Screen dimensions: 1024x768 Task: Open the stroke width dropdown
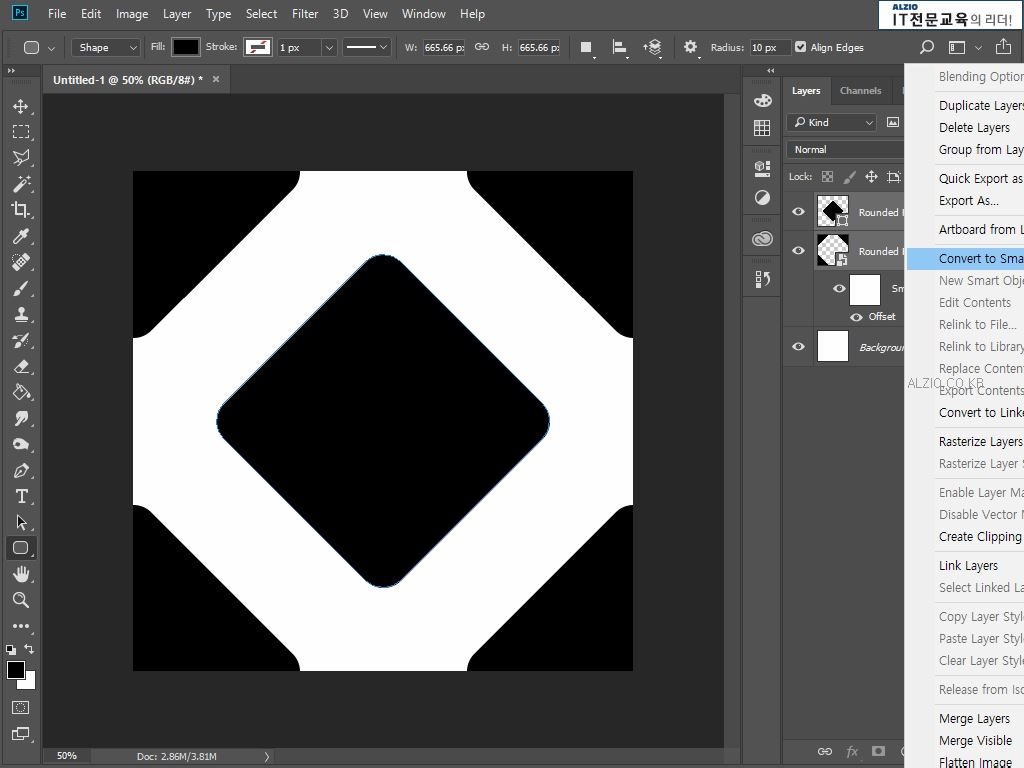pos(329,47)
